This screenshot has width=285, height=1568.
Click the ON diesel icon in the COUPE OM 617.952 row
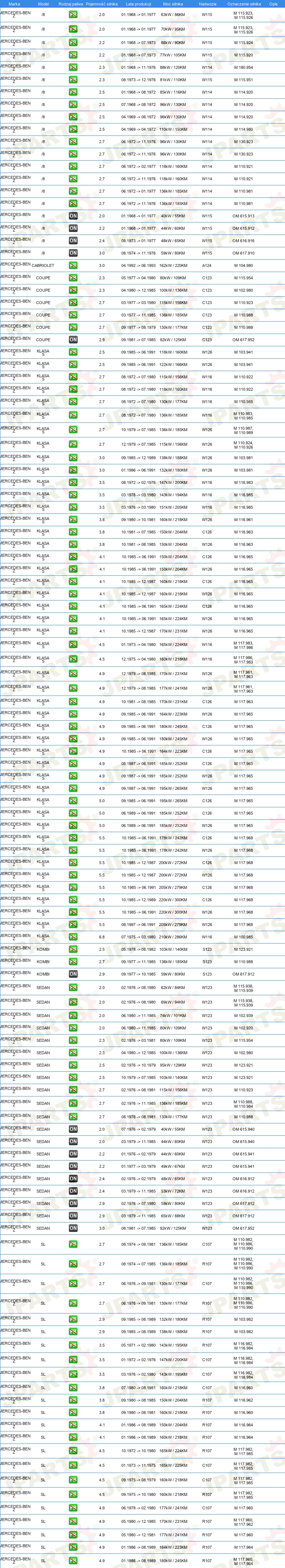pos(73,340)
